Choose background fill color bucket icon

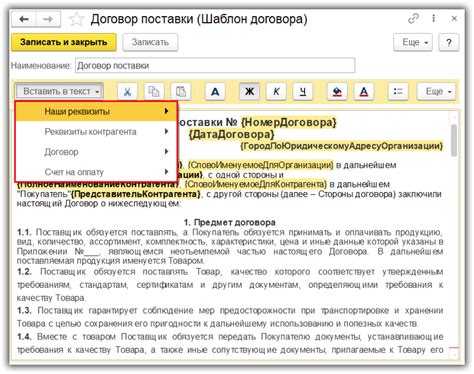coord(337,91)
